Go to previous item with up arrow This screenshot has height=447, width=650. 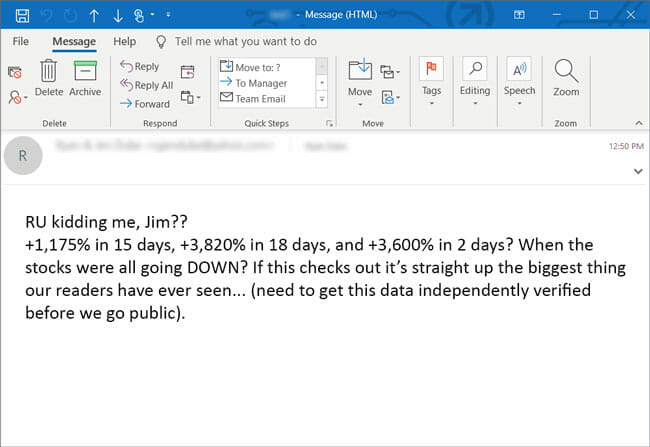coord(94,15)
